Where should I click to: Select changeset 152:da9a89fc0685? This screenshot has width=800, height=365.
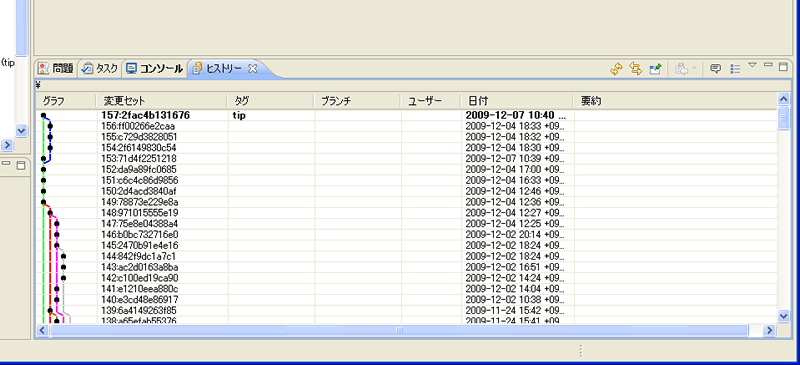point(139,169)
